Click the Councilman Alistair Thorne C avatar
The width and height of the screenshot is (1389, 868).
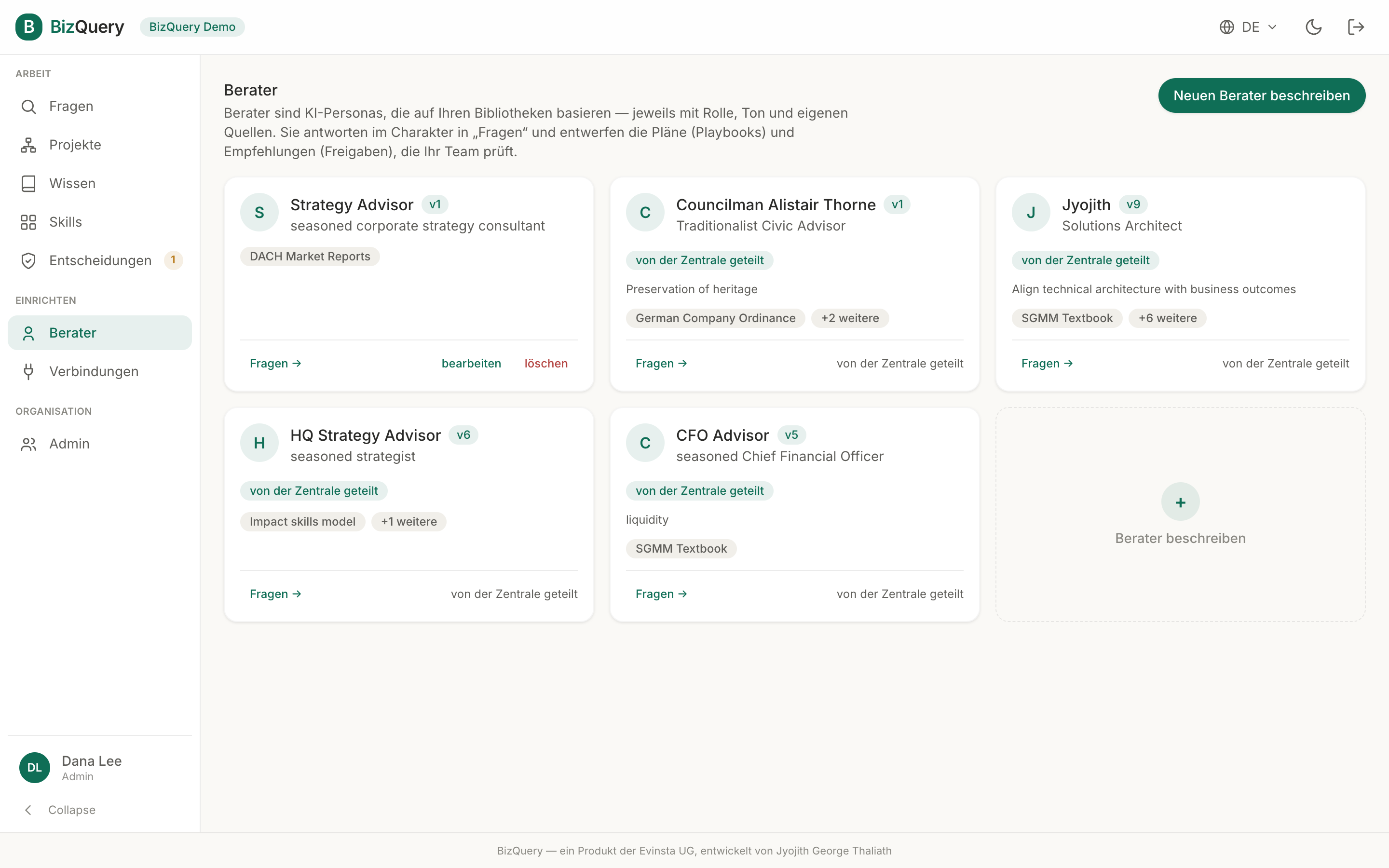point(645,212)
